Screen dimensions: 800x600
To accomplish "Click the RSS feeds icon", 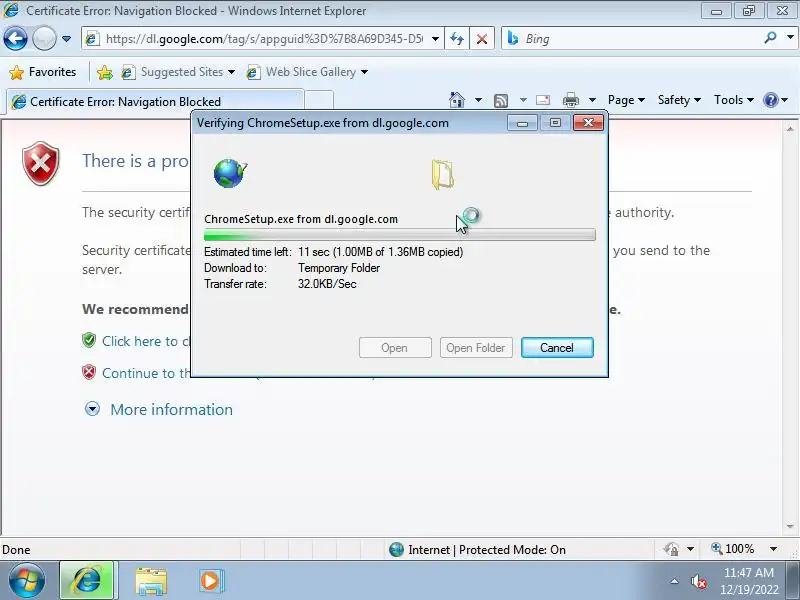I will [x=501, y=101].
